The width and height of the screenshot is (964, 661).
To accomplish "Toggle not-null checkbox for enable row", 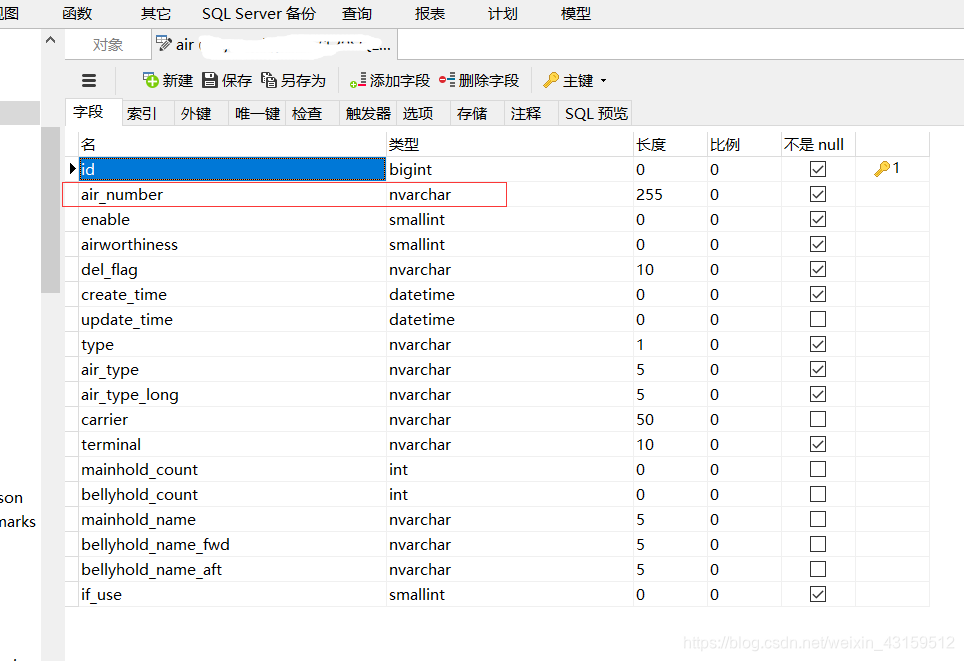I will (x=818, y=219).
